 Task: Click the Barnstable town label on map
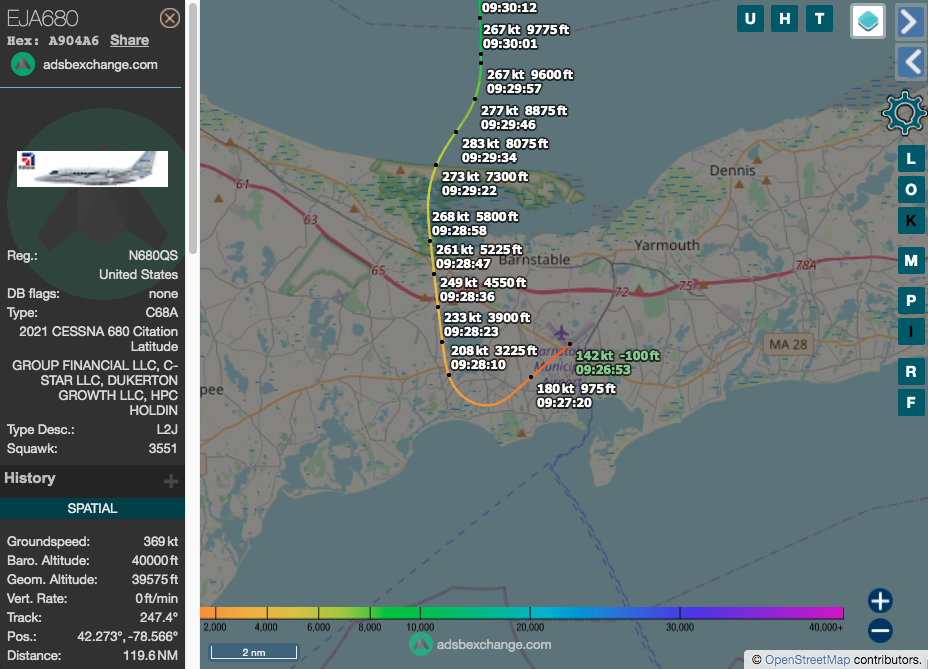tap(534, 260)
